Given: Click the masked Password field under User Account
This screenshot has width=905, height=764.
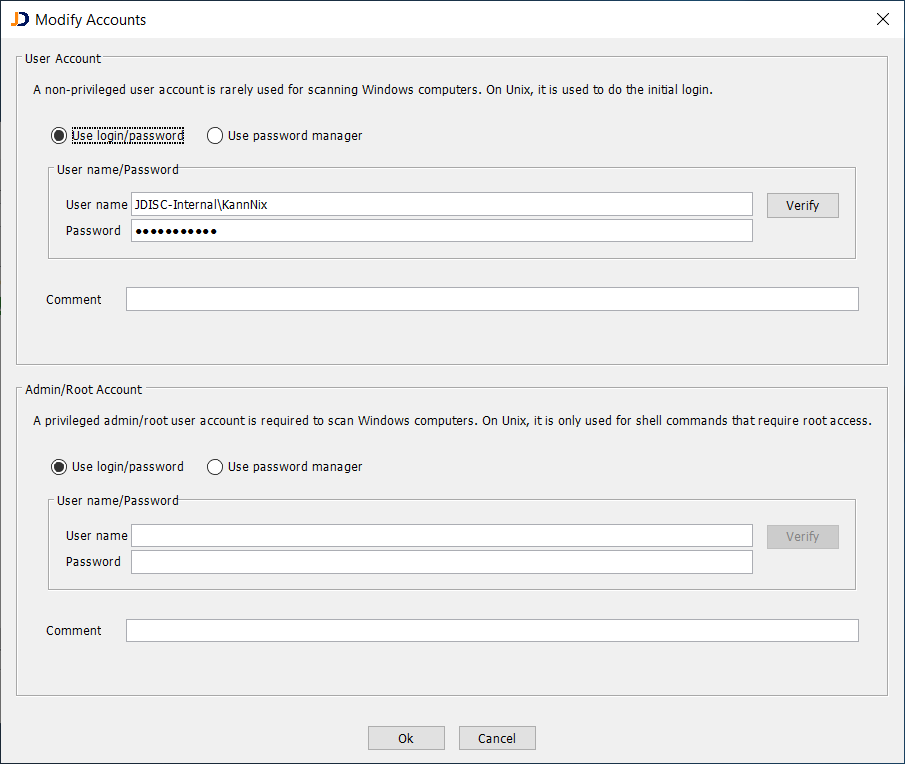Looking at the screenshot, I should (x=441, y=230).
